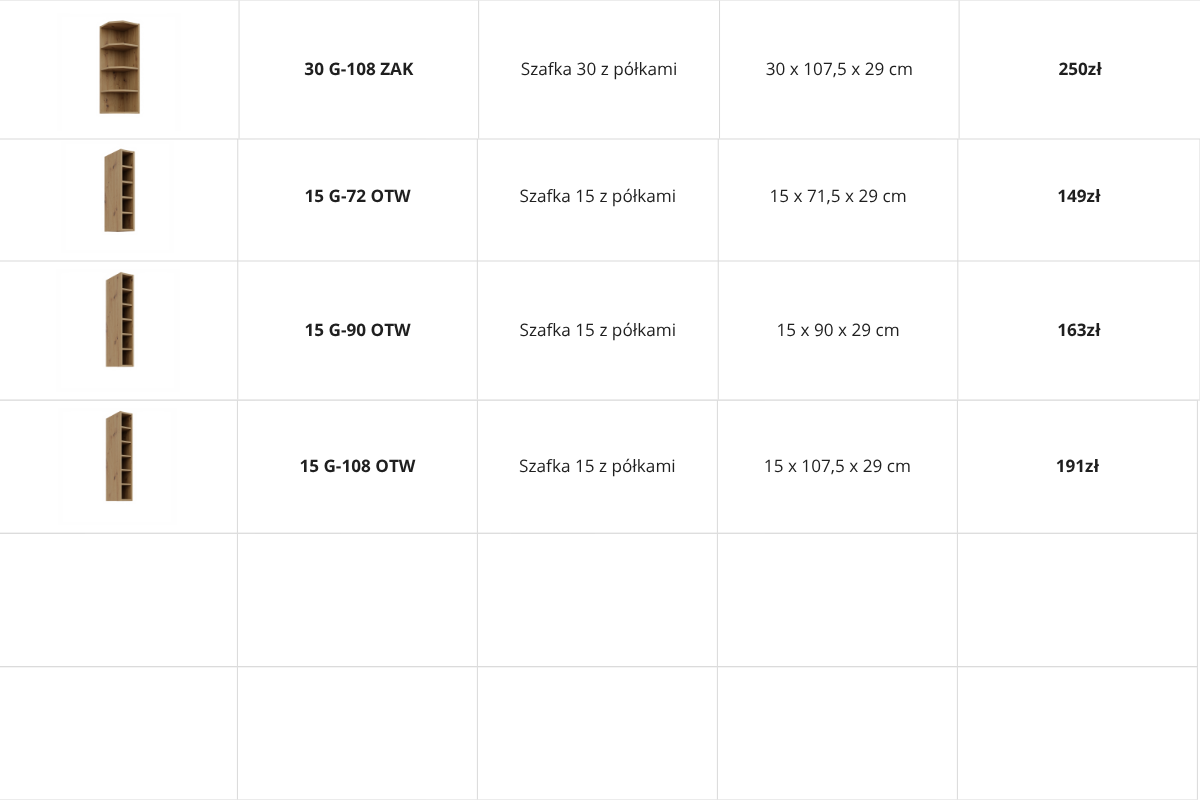Click the Szafka 30 z półkami description
The image size is (1200, 800).
click(x=599, y=69)
